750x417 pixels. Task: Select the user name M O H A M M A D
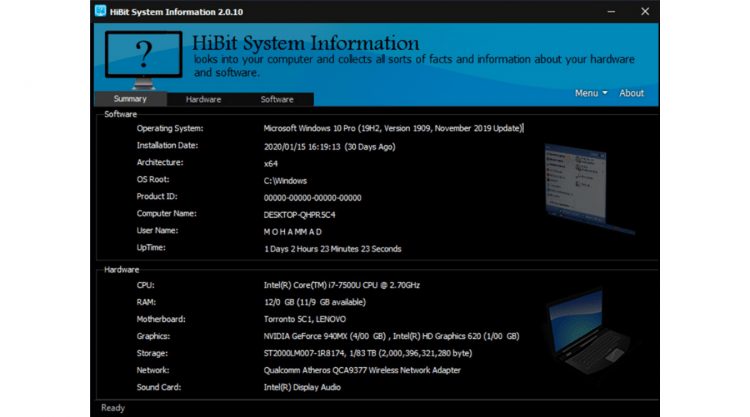pyautogui.click(x=293, y=232)
